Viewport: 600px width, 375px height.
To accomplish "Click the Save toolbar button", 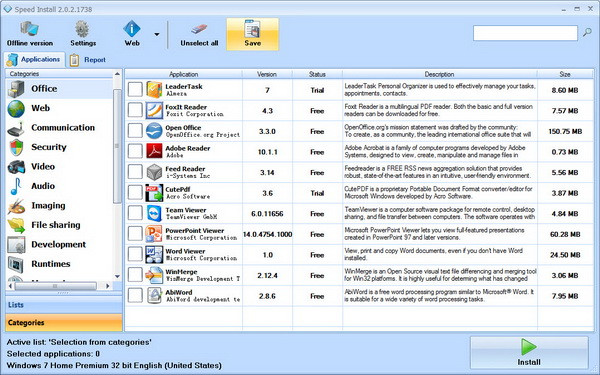I will tap(253, 34).
